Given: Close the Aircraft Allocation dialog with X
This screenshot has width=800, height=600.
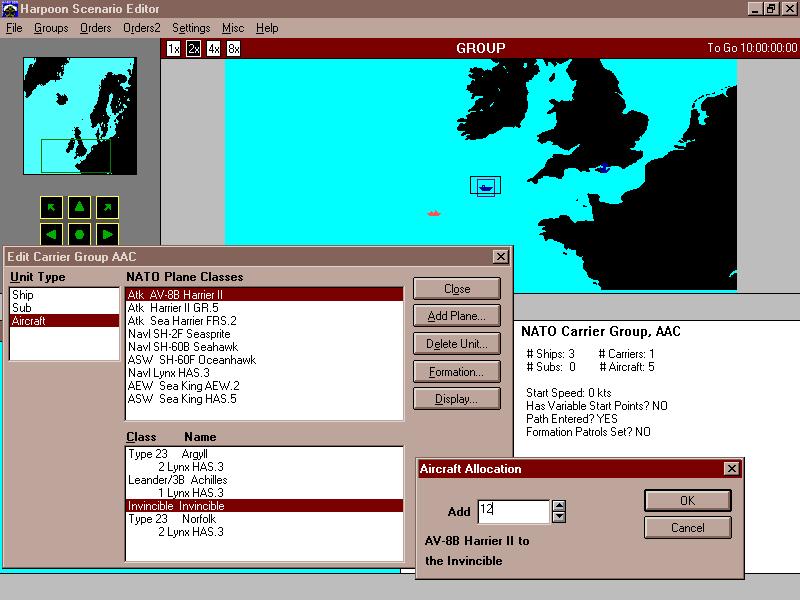Looking at the screenshot, I should pos(732,468).
